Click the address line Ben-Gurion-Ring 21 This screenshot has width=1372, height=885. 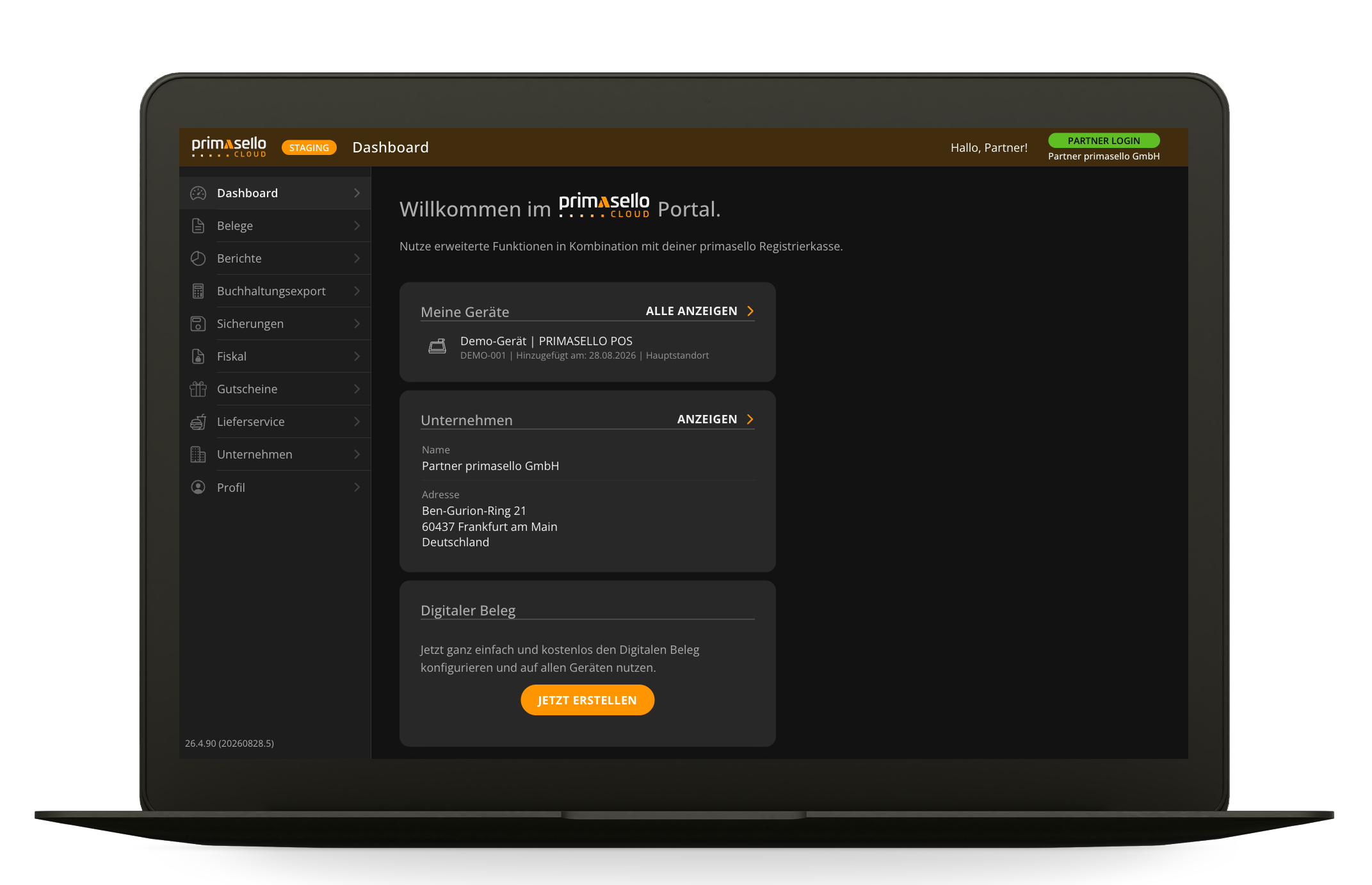tap(474, 511)
